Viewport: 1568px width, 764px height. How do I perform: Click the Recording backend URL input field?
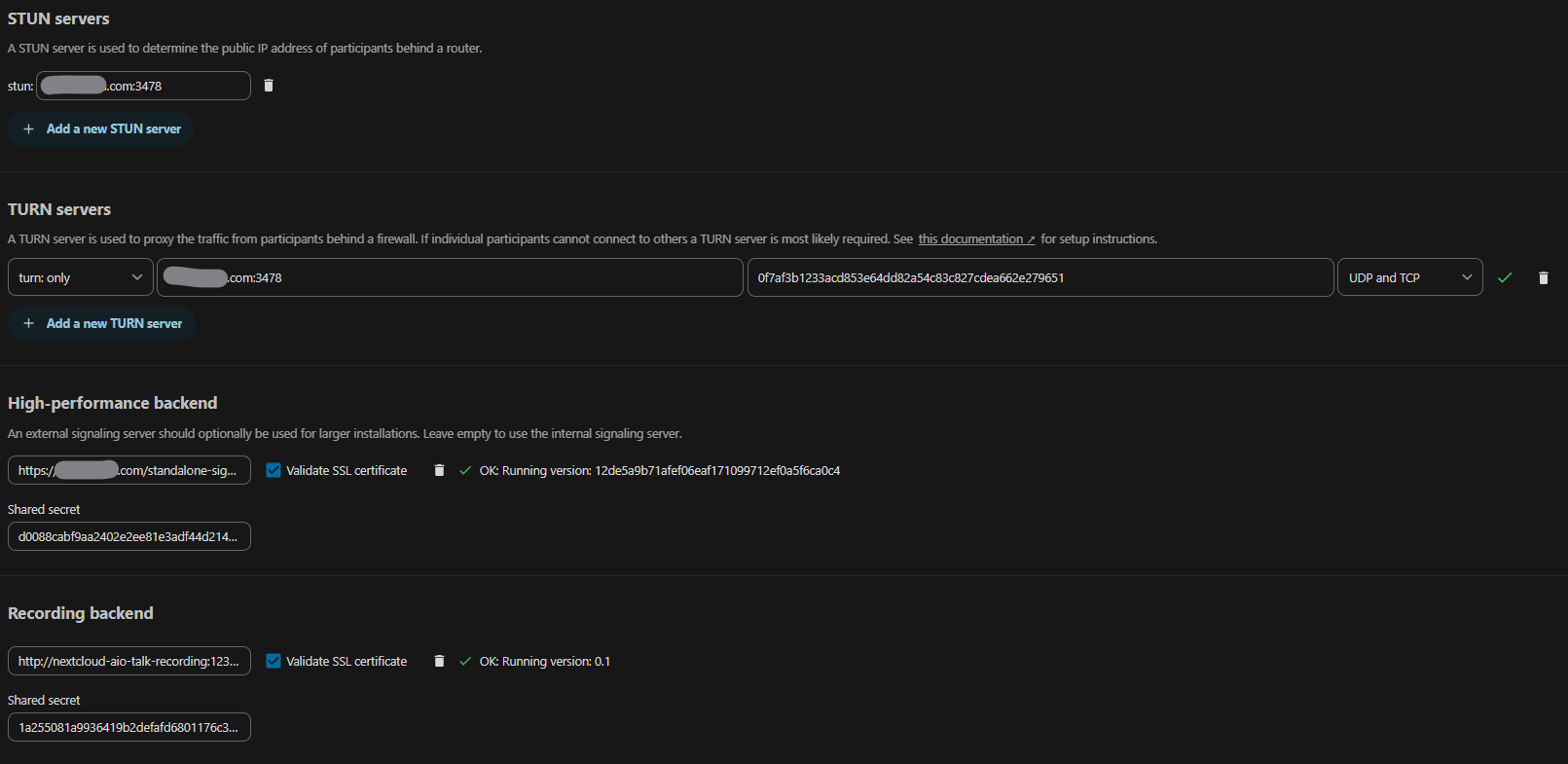pos(128,662)
